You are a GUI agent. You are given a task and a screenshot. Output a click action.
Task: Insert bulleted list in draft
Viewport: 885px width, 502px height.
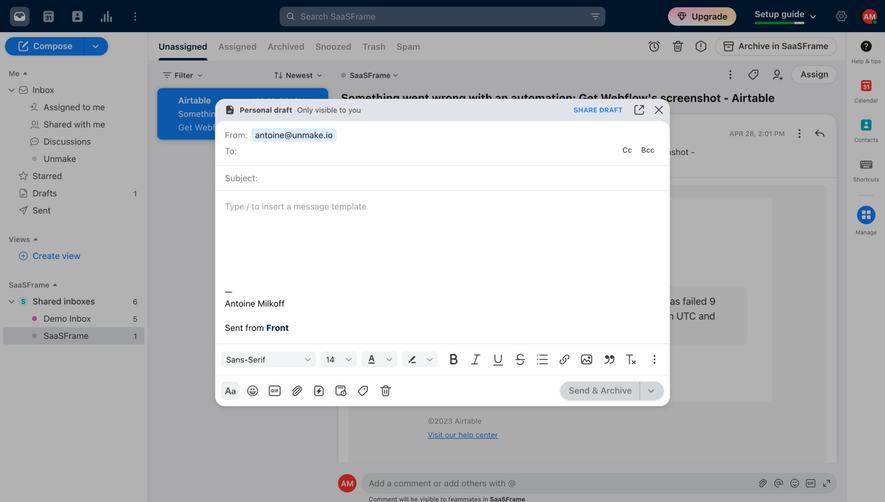click(x=542, y=360)
